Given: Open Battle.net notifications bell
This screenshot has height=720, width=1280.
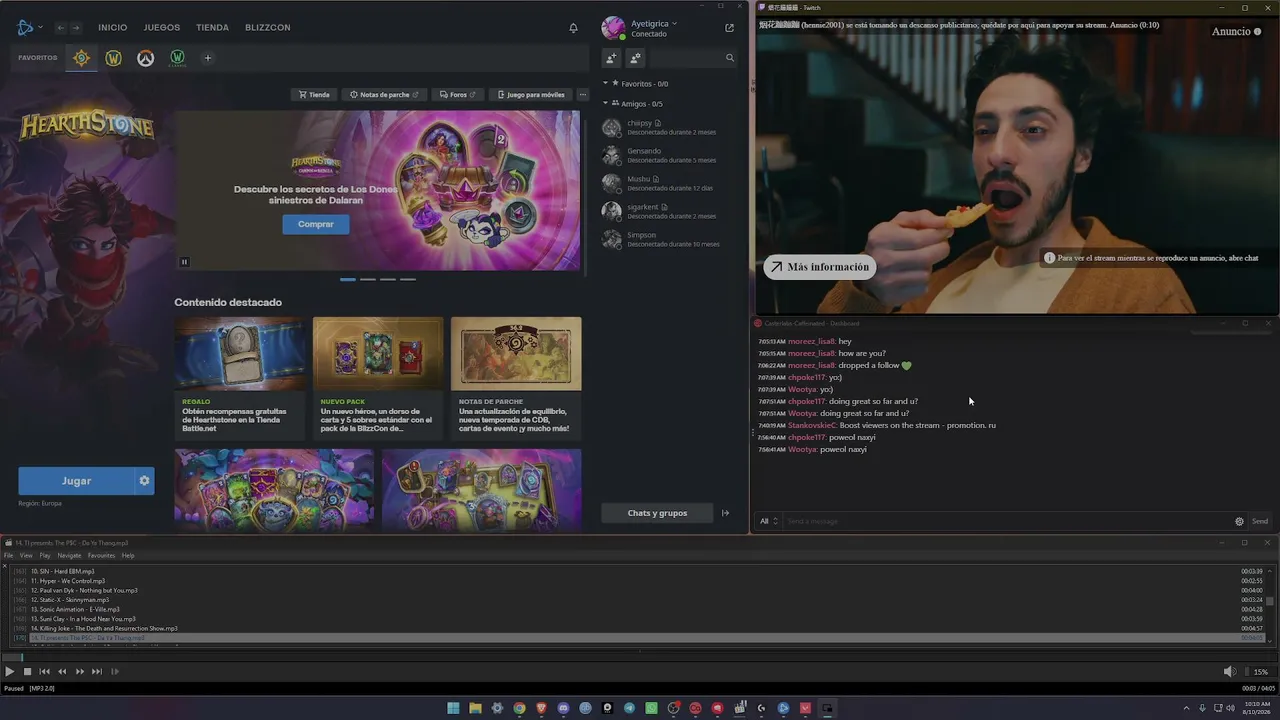Looking at the screenshot, I should click(573, 28).
